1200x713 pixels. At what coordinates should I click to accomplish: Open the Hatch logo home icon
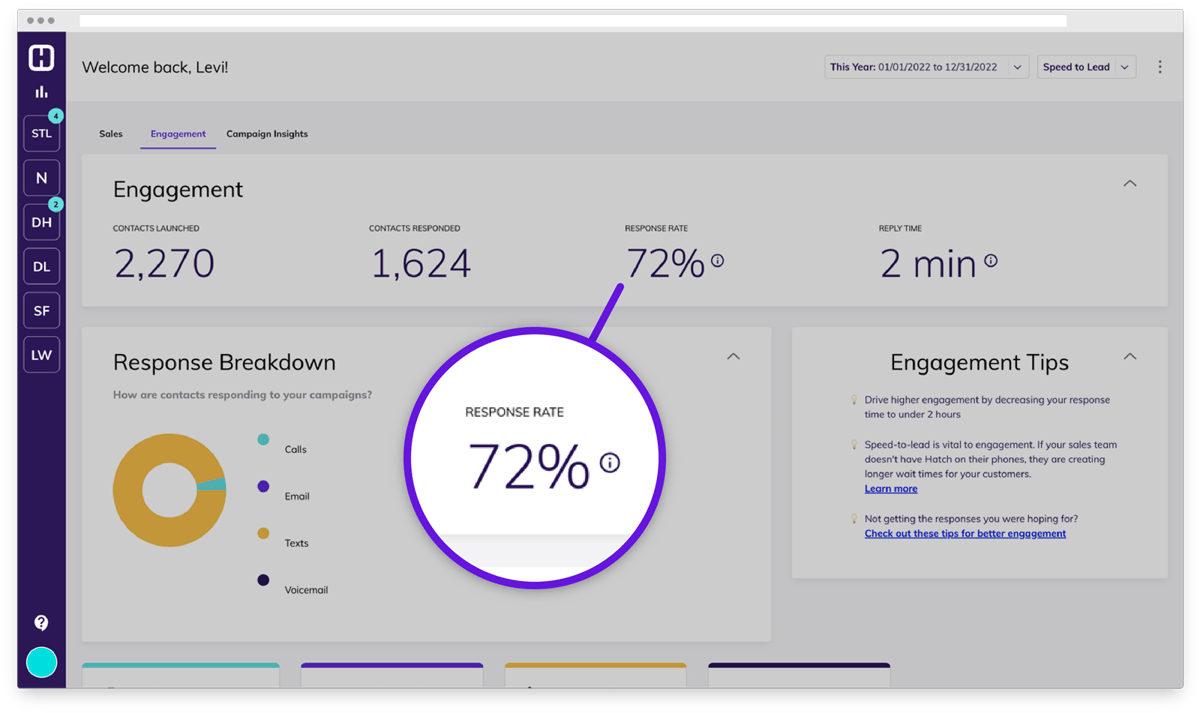click(x=41, y=57)
